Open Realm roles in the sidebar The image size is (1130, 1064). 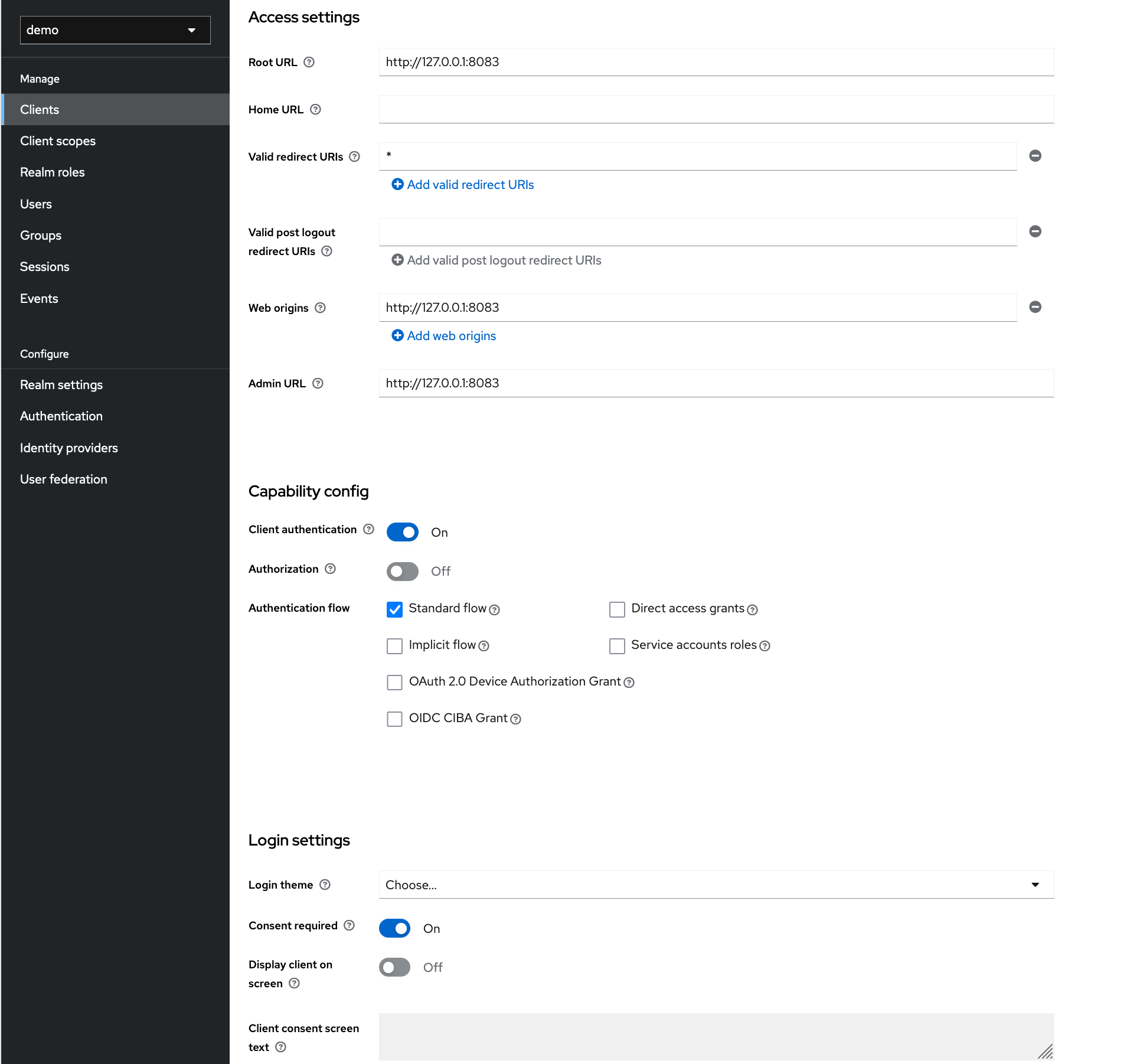pyautogui.click(x=115, y=172)
